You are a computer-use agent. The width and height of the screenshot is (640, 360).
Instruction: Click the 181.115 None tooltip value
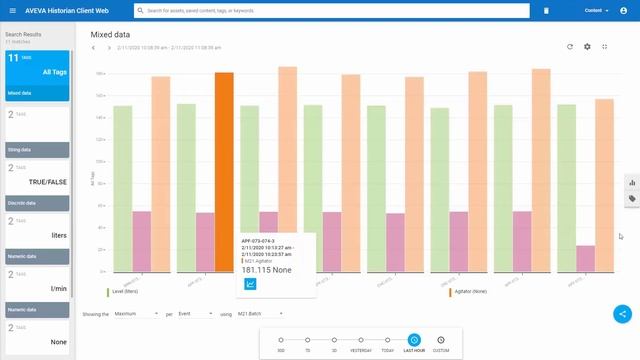[267, 270]
